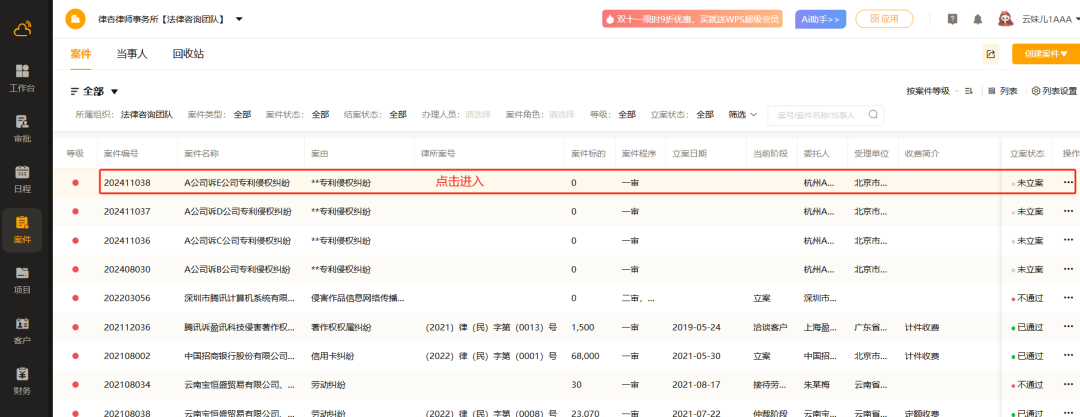The width and height of the screenshot is (1080, 417).
Task: Expand the 全部 view dropdown
Action: pyautogui.click(x=95, y=91)
